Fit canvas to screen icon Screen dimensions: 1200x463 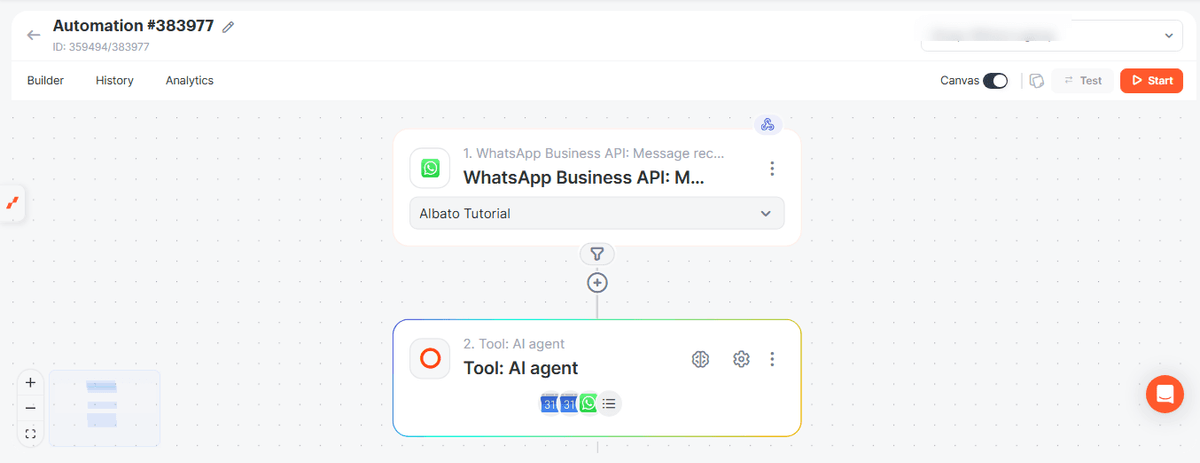click(x=30, y=434)
